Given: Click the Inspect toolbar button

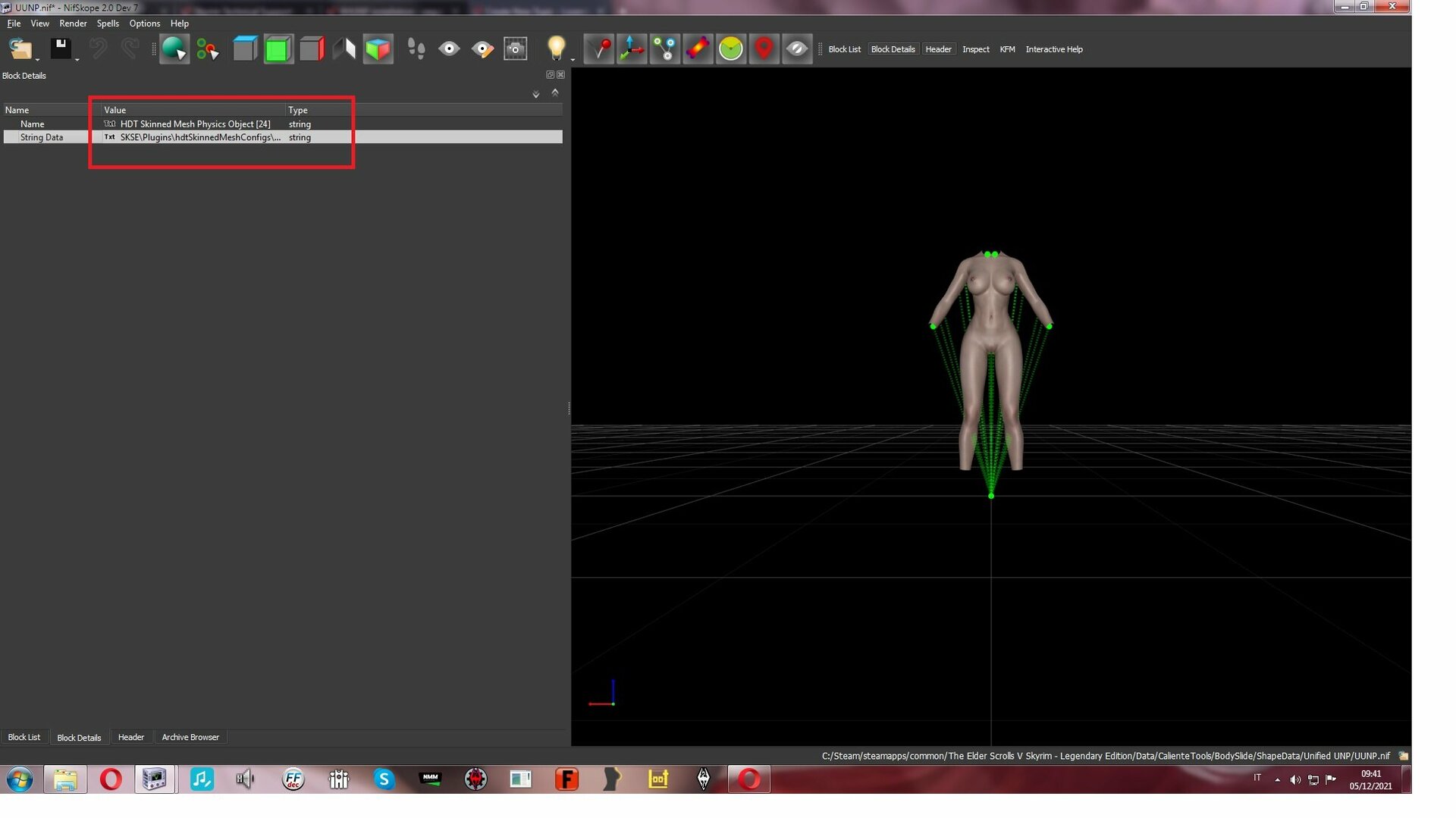Looking at the screenshot, I should coord(975,49).
